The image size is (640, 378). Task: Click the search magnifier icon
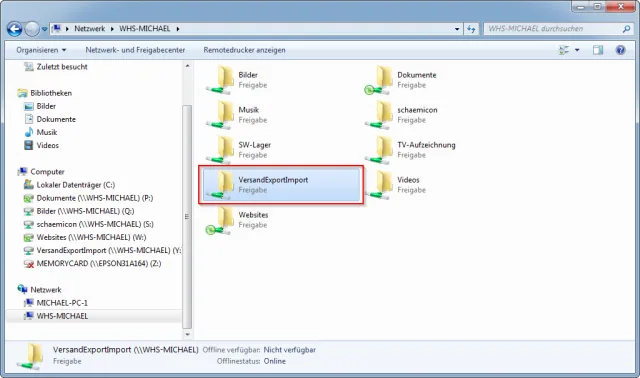coord(627,29)
